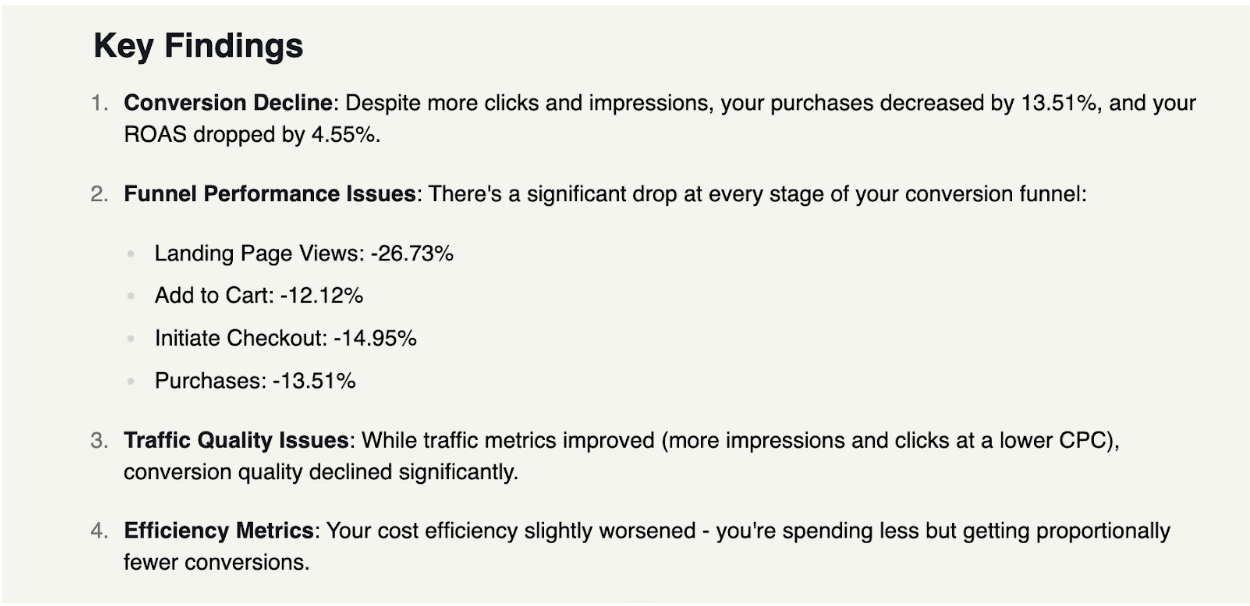Select the Initiate Checkout -14.95% bullet
This screenshot has width=1250, height=606.
tap(285, 338)
